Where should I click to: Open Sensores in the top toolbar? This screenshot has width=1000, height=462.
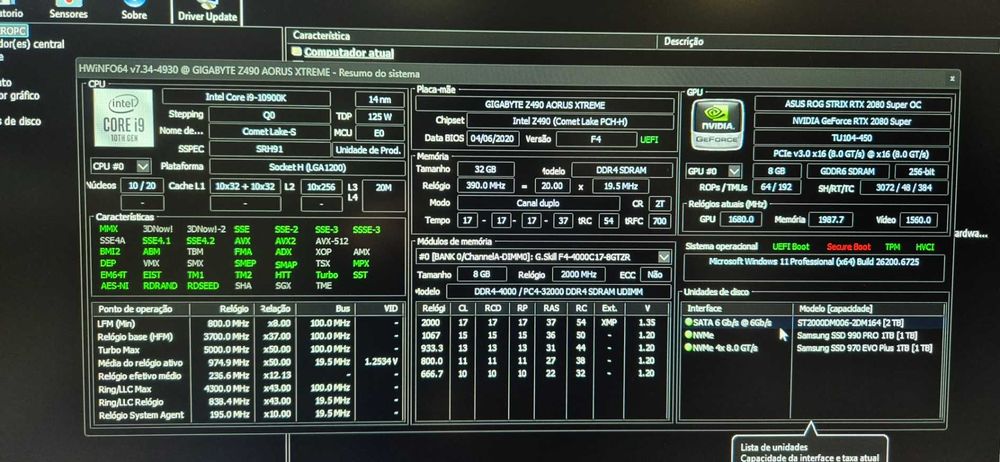[68, 11]
